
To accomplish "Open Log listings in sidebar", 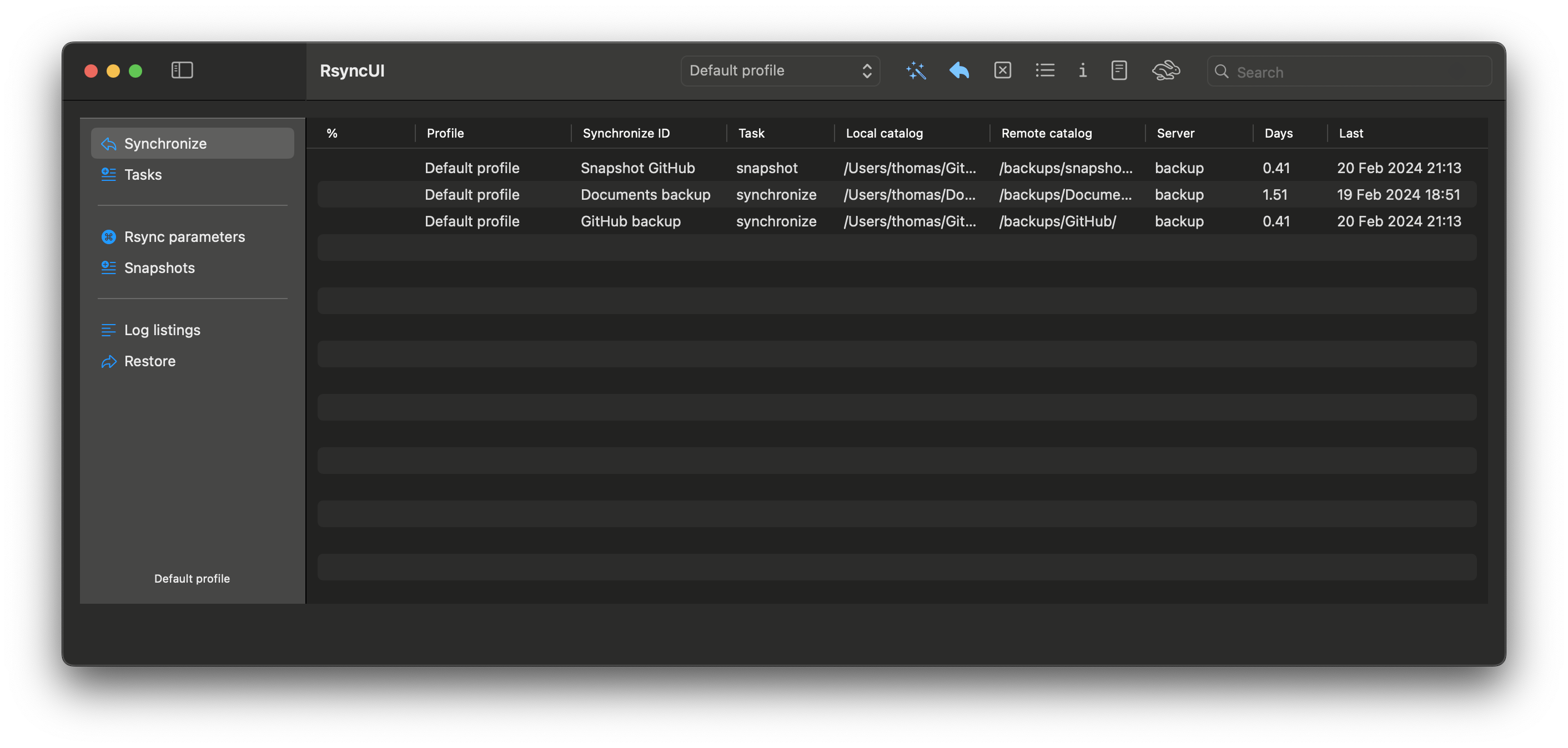I will [x=162, y=330].
